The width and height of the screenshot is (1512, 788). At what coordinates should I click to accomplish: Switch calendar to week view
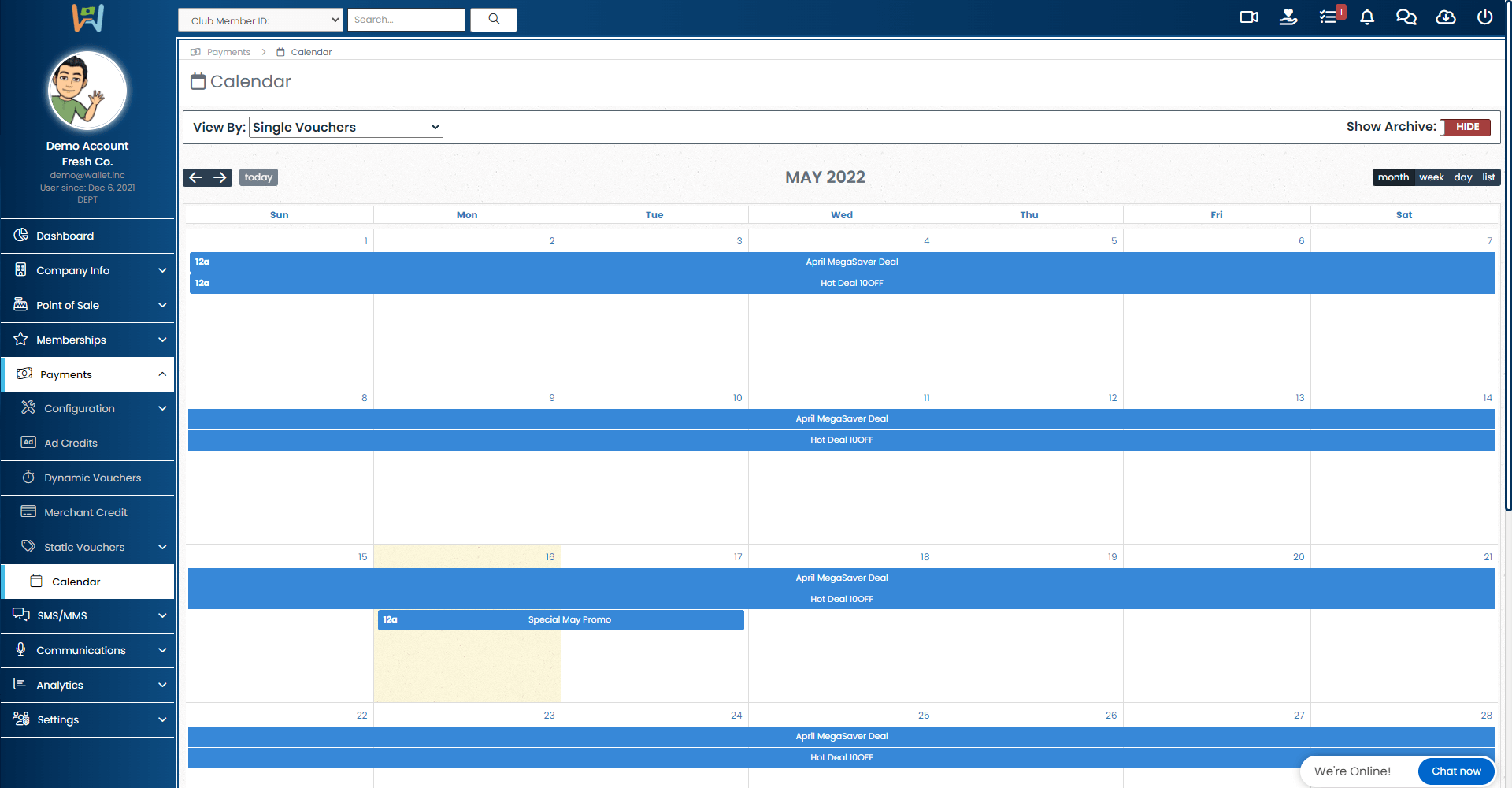click(1431, 177)
